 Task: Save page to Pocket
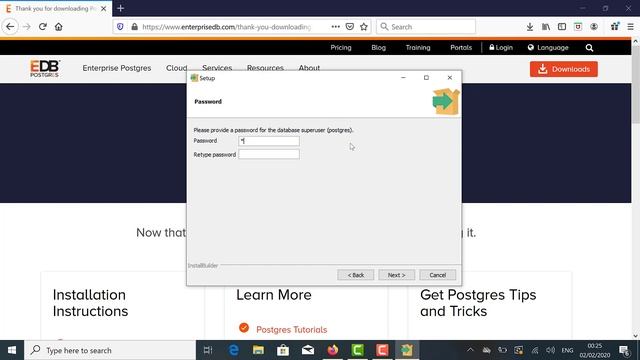[x=350, y=27]
